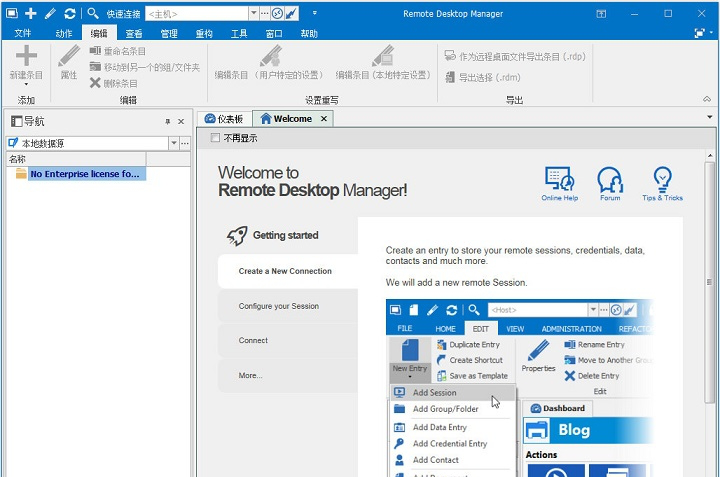Click 删除条目 delete entry
Image resolution: width=720 pixels, height=496 pixels.
[x=114, y=83]
